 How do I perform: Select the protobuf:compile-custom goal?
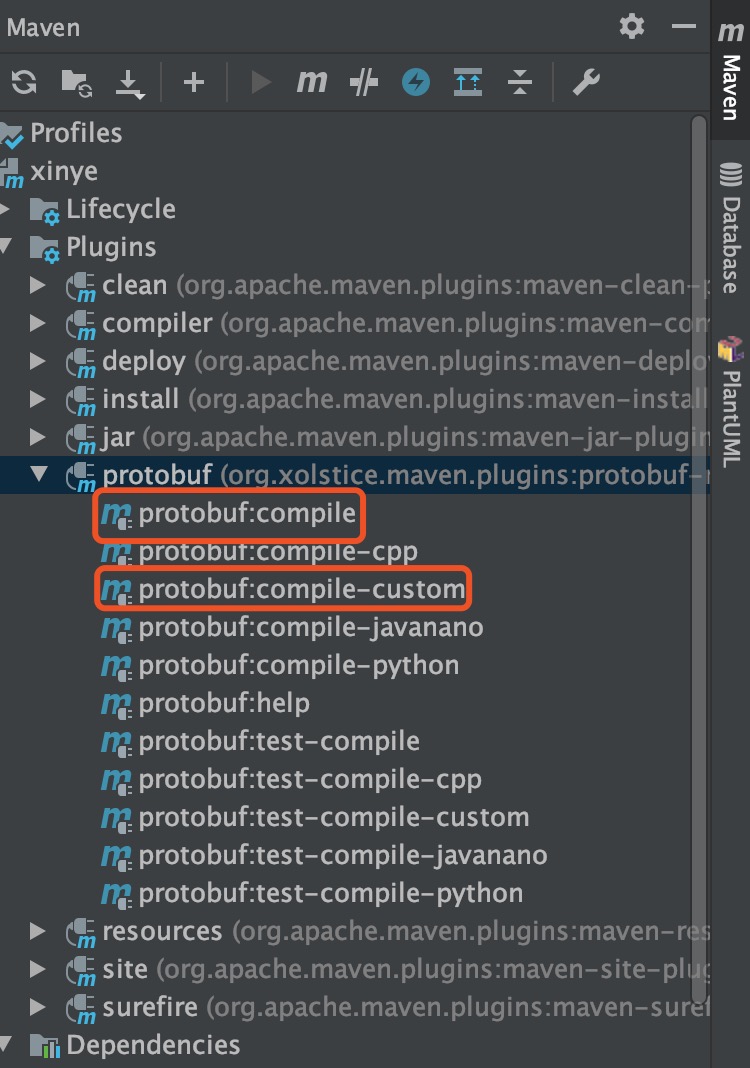click(x=301, y=590)
